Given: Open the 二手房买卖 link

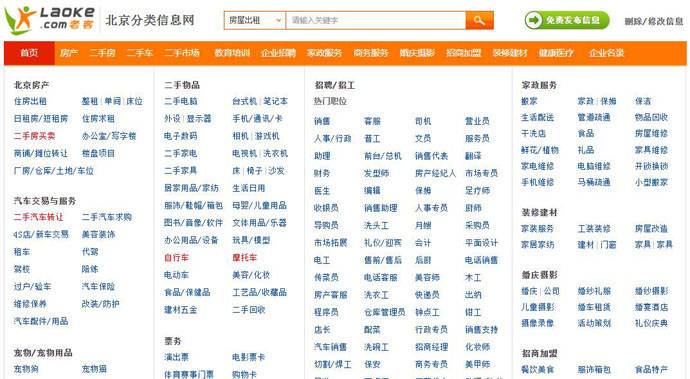Looking at the screenshot, I should pyautogui.click(x=34, y=136).
